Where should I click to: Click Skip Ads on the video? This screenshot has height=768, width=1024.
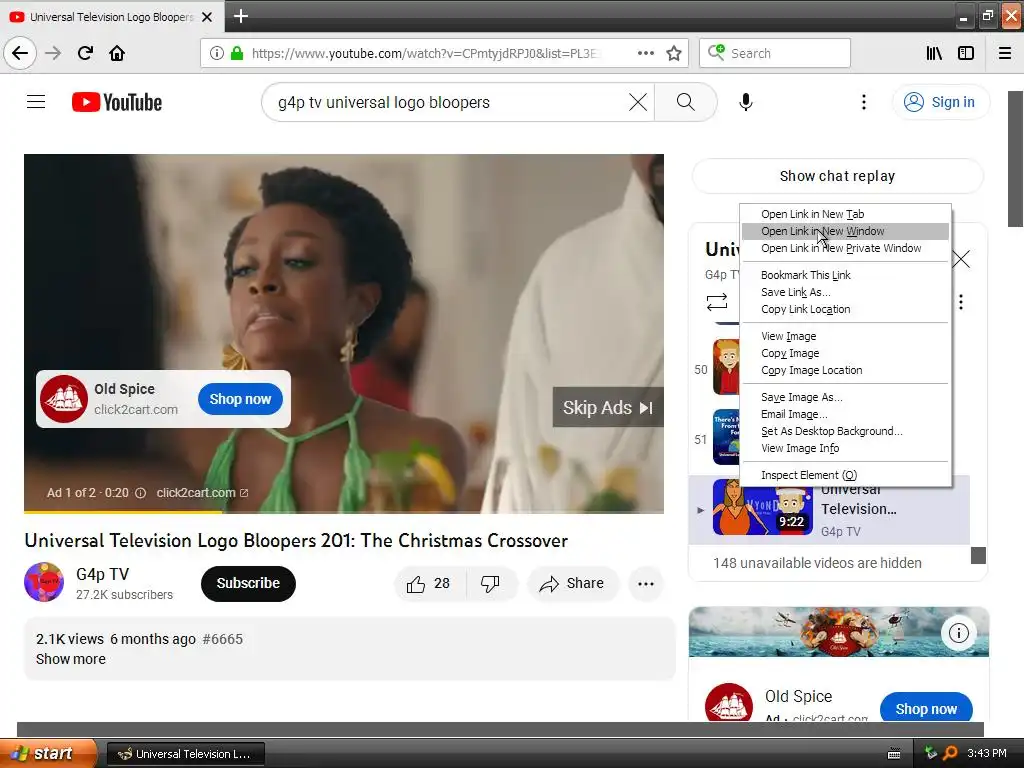click(607, 408)
